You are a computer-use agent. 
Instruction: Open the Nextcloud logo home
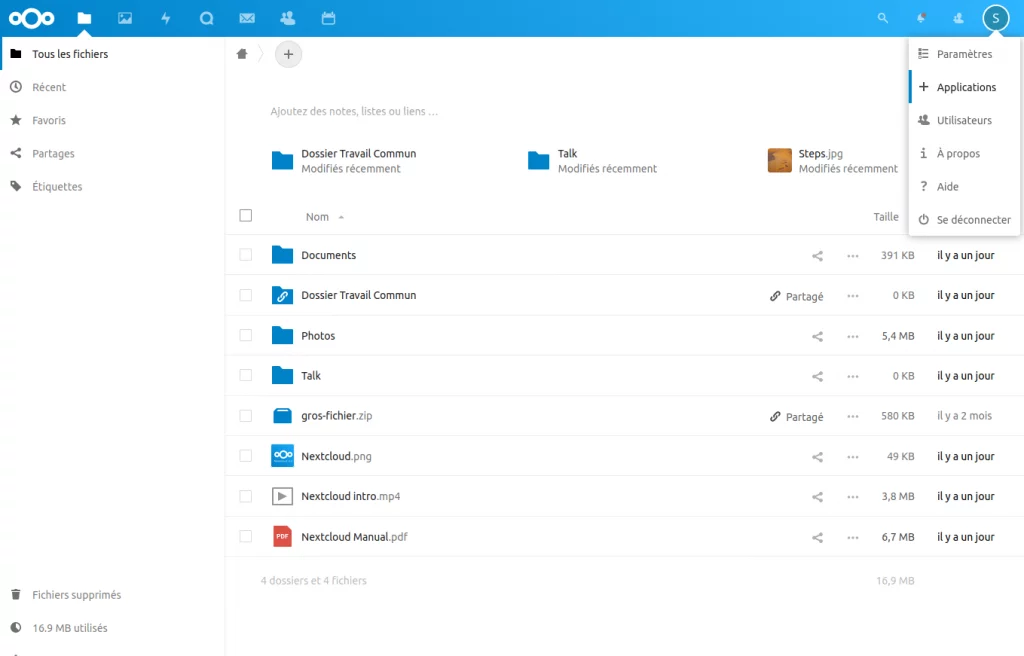coord(31,18)
